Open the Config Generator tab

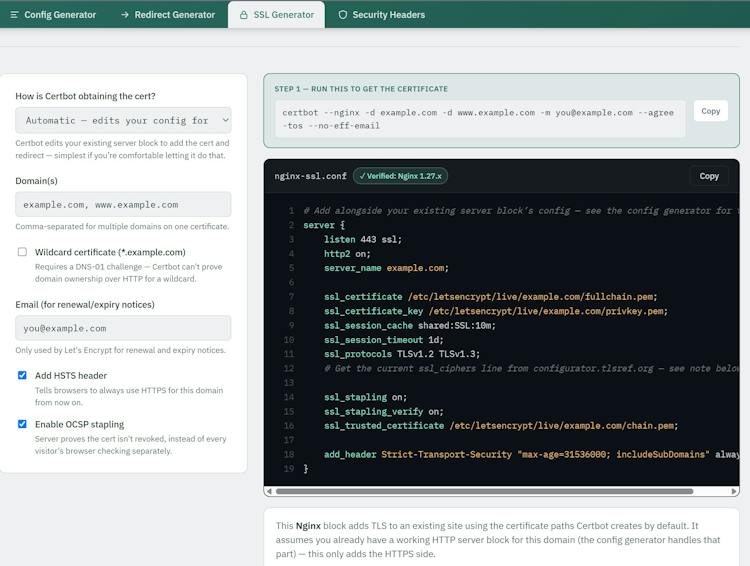[x=53, y=15]
